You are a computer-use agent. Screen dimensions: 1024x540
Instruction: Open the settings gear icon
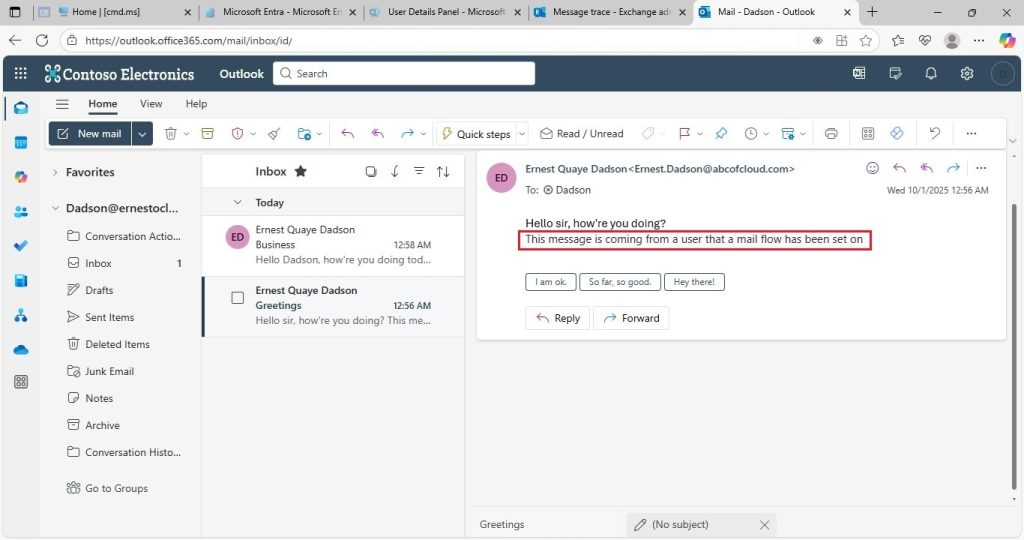point(967,74)
